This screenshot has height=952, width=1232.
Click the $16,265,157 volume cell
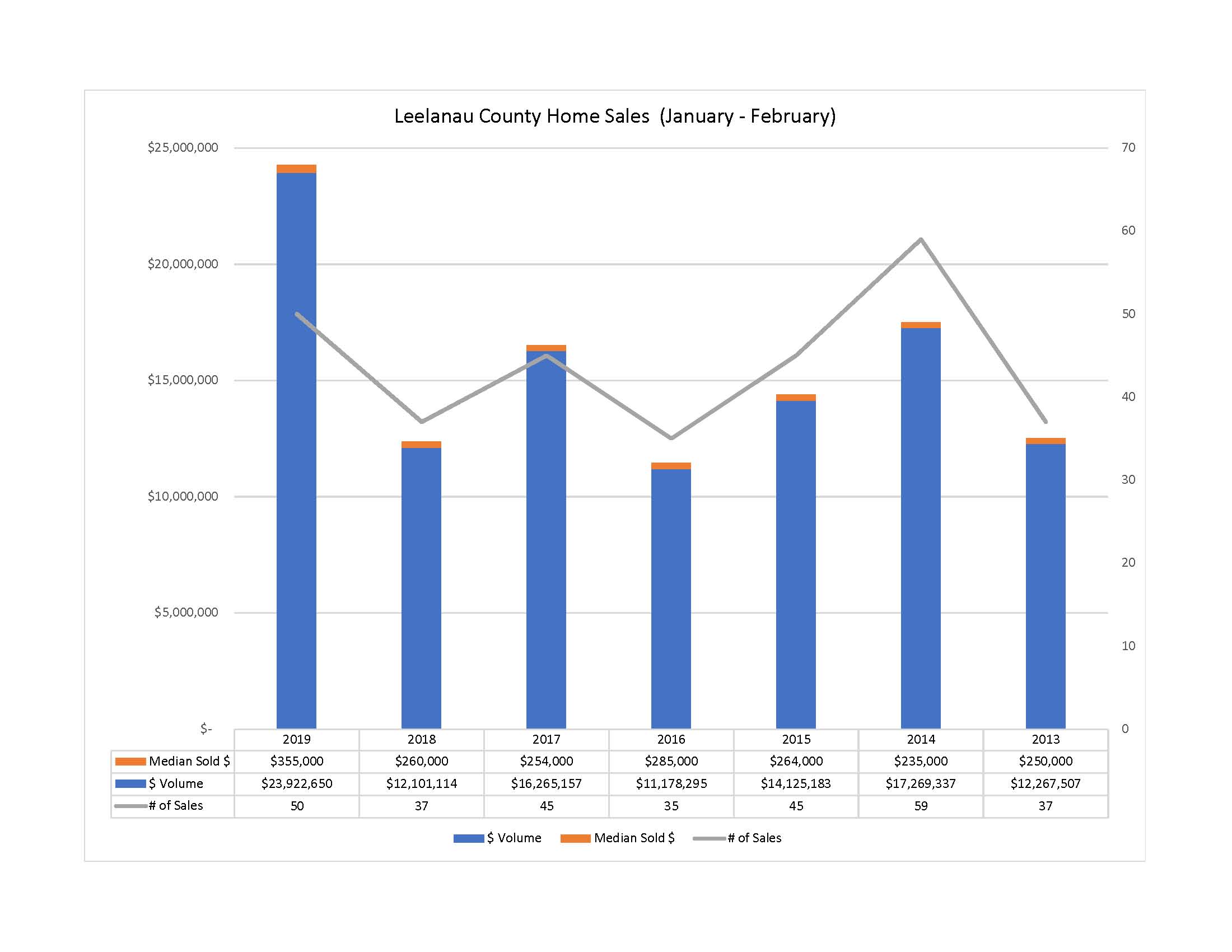pyautogui.click(x=546, y=783)
